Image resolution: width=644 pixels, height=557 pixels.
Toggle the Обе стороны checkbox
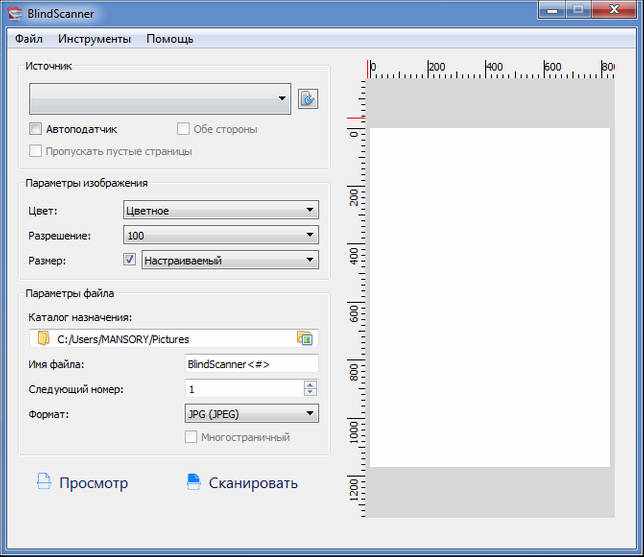183,129
